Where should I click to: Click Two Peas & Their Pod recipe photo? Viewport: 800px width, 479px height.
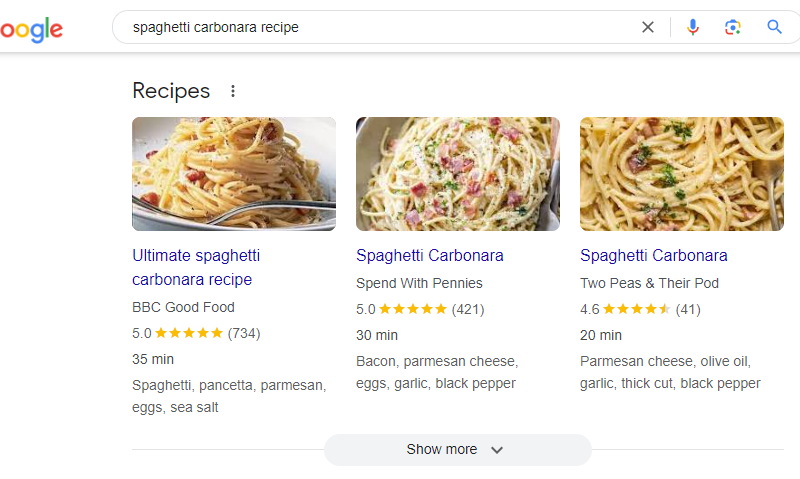tap(682, 174)
